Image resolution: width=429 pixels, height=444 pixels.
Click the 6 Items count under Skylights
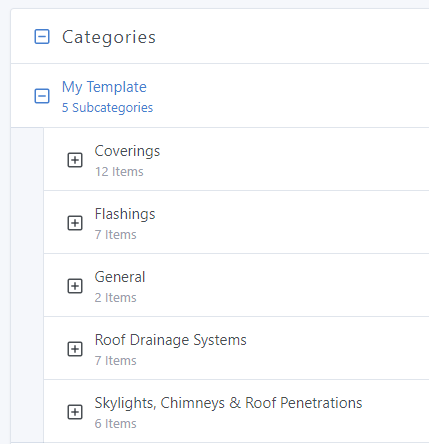[115, 424]
